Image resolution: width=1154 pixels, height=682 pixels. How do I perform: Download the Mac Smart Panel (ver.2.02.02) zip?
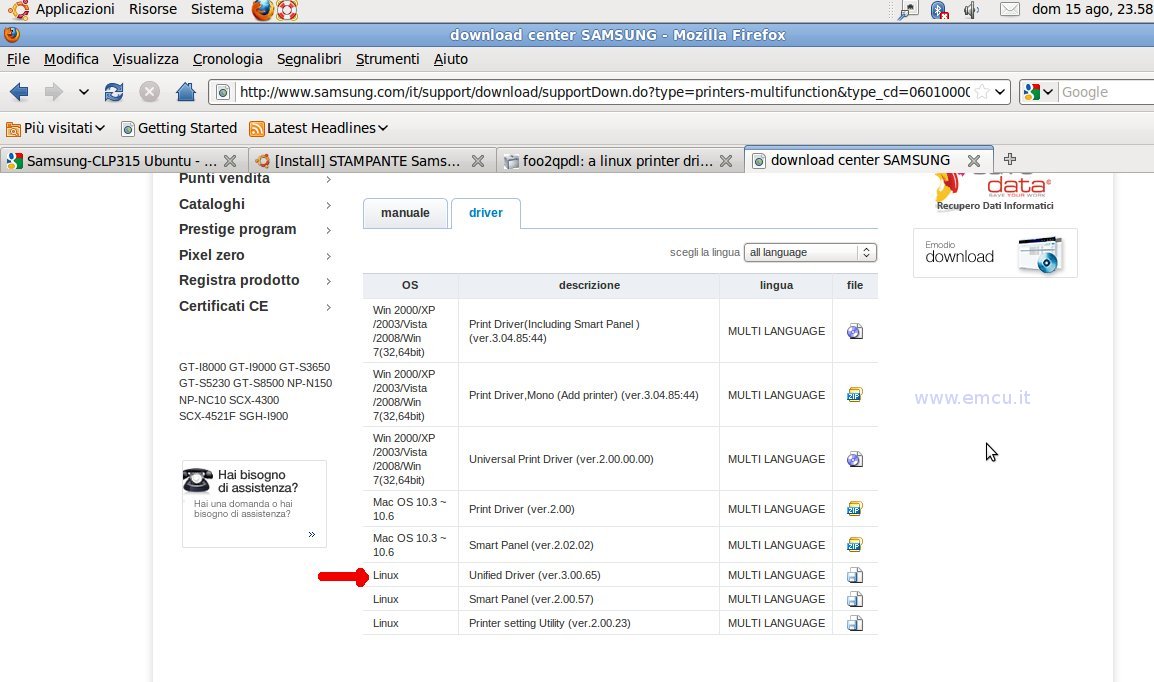854,545
